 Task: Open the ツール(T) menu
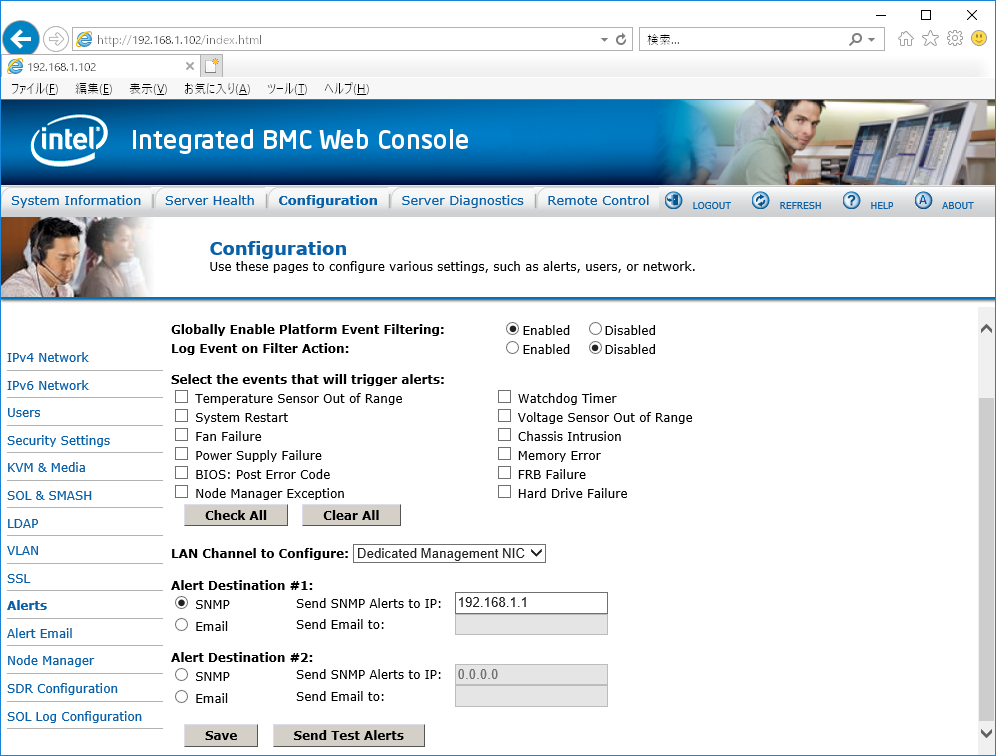click(287, 89)
